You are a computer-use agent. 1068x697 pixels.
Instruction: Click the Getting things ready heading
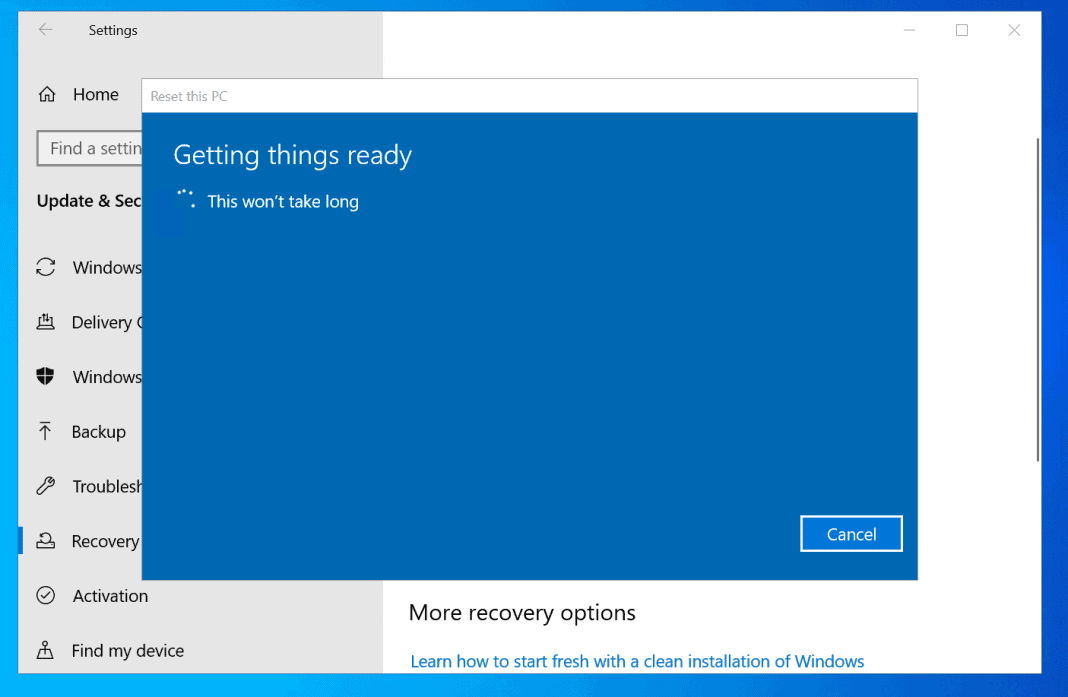[x=292, y=155]
